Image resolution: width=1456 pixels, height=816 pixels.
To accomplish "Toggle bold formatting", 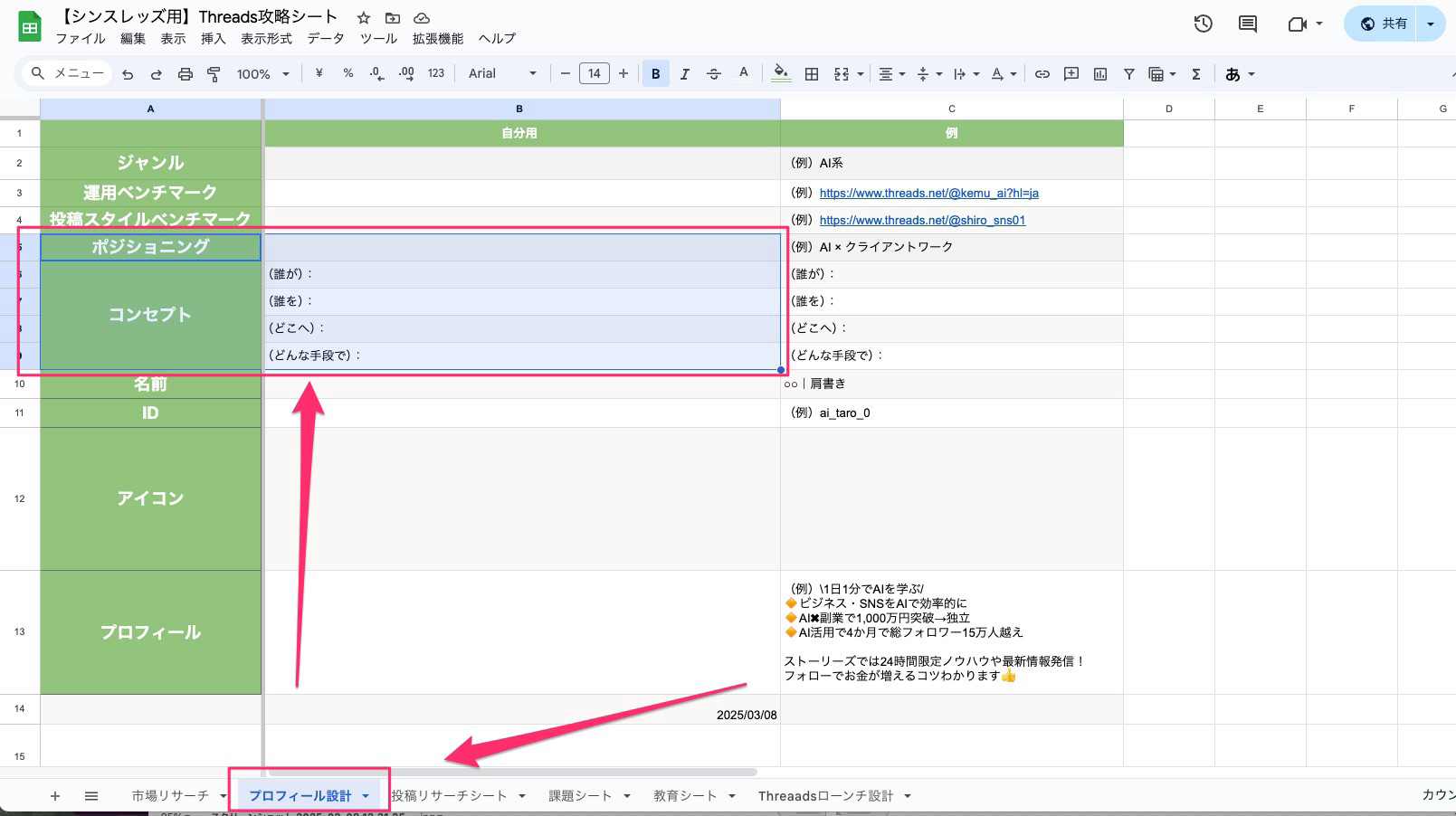I will (655, 74).
